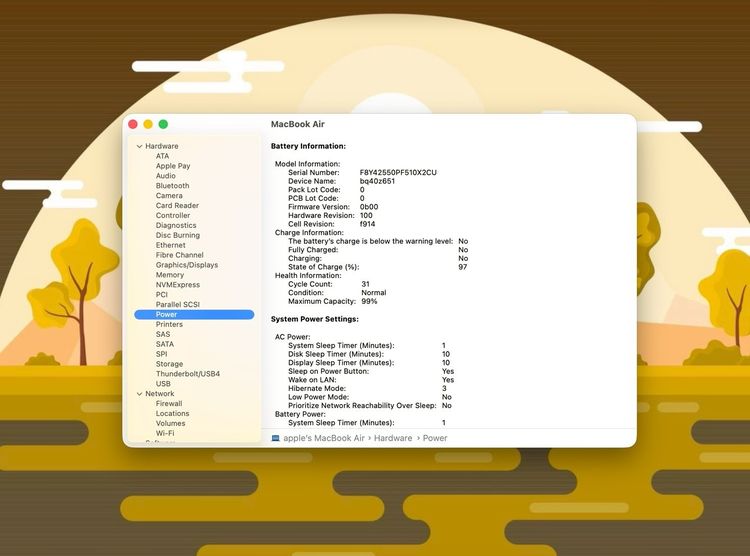Open Thunderbolt/USB4 details

coord(187,374)
